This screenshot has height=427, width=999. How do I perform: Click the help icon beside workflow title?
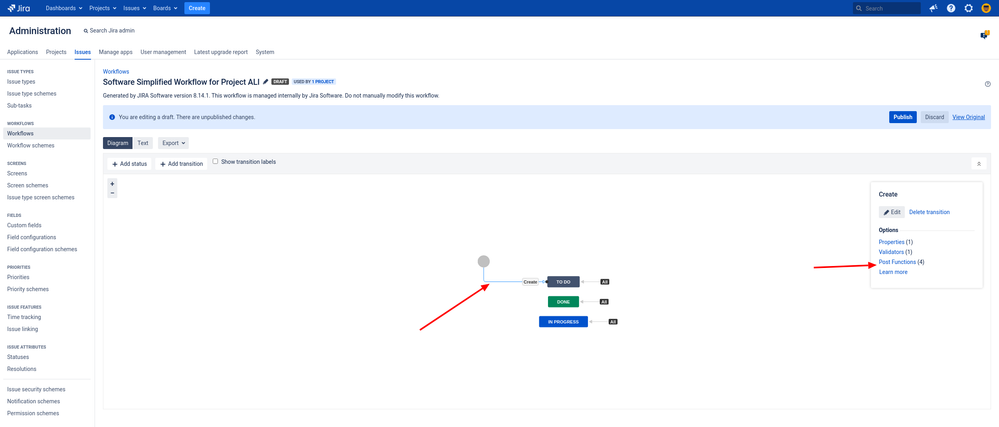point(988,84)
